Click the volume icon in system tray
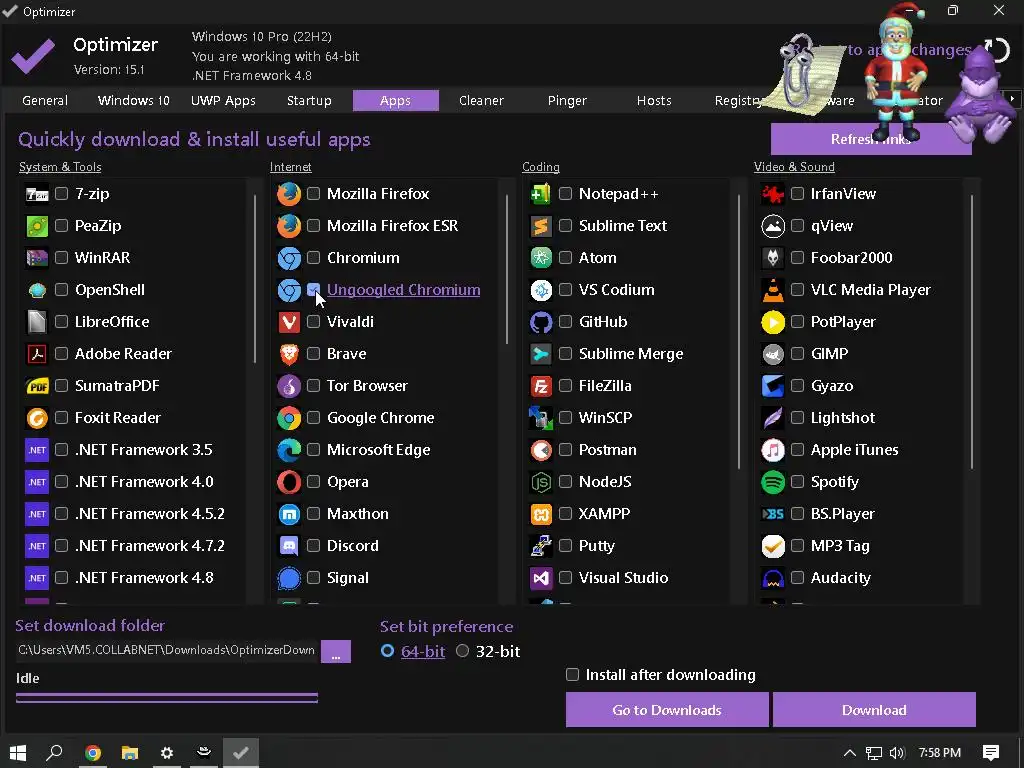 tap(897, 753)
